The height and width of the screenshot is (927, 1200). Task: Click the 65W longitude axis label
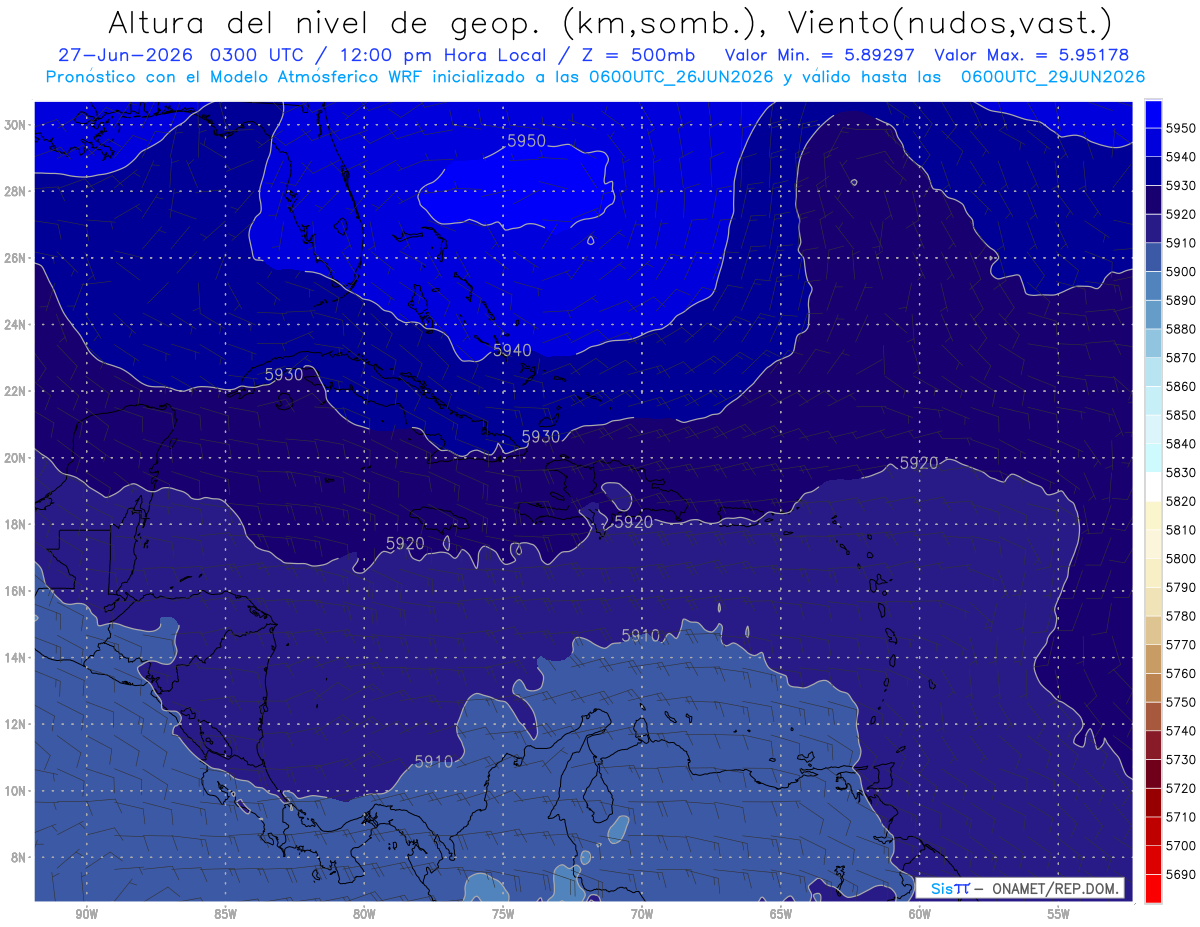tap(781, 914)
